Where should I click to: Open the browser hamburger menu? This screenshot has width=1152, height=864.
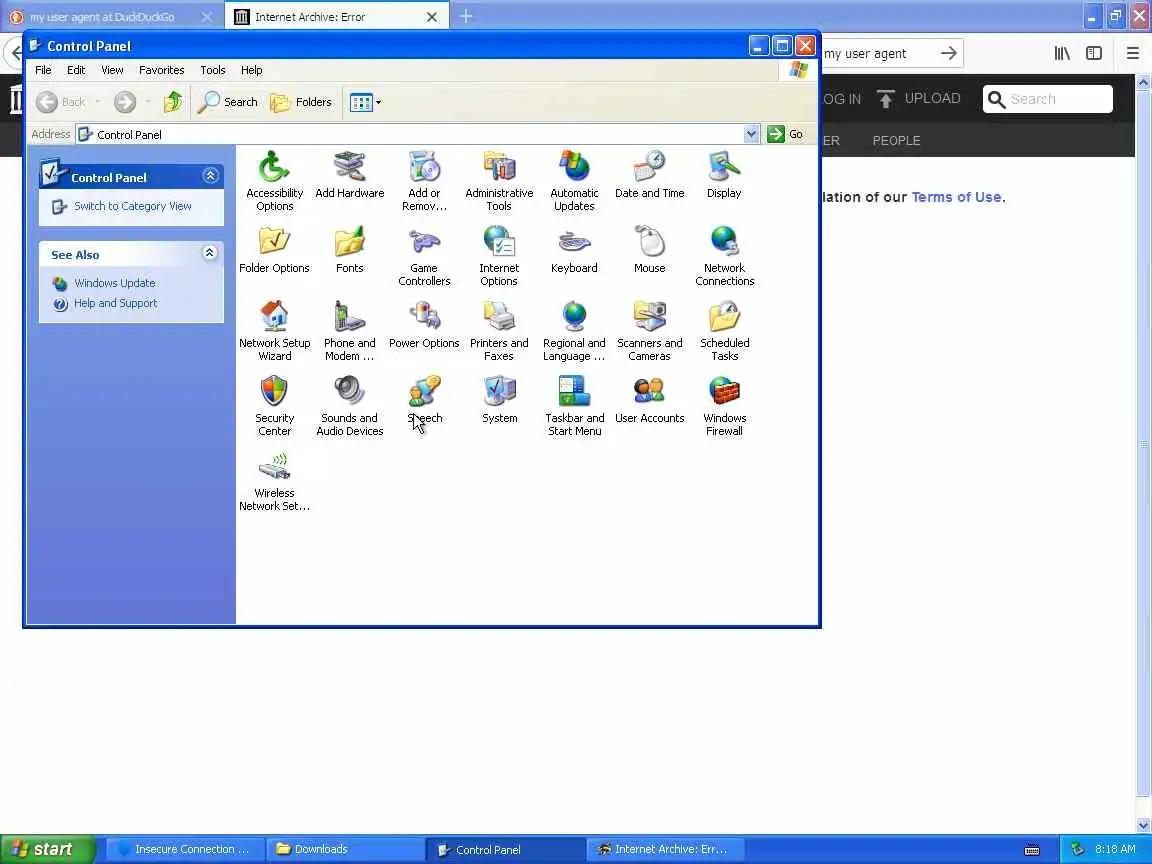(x=1133, y=53)
